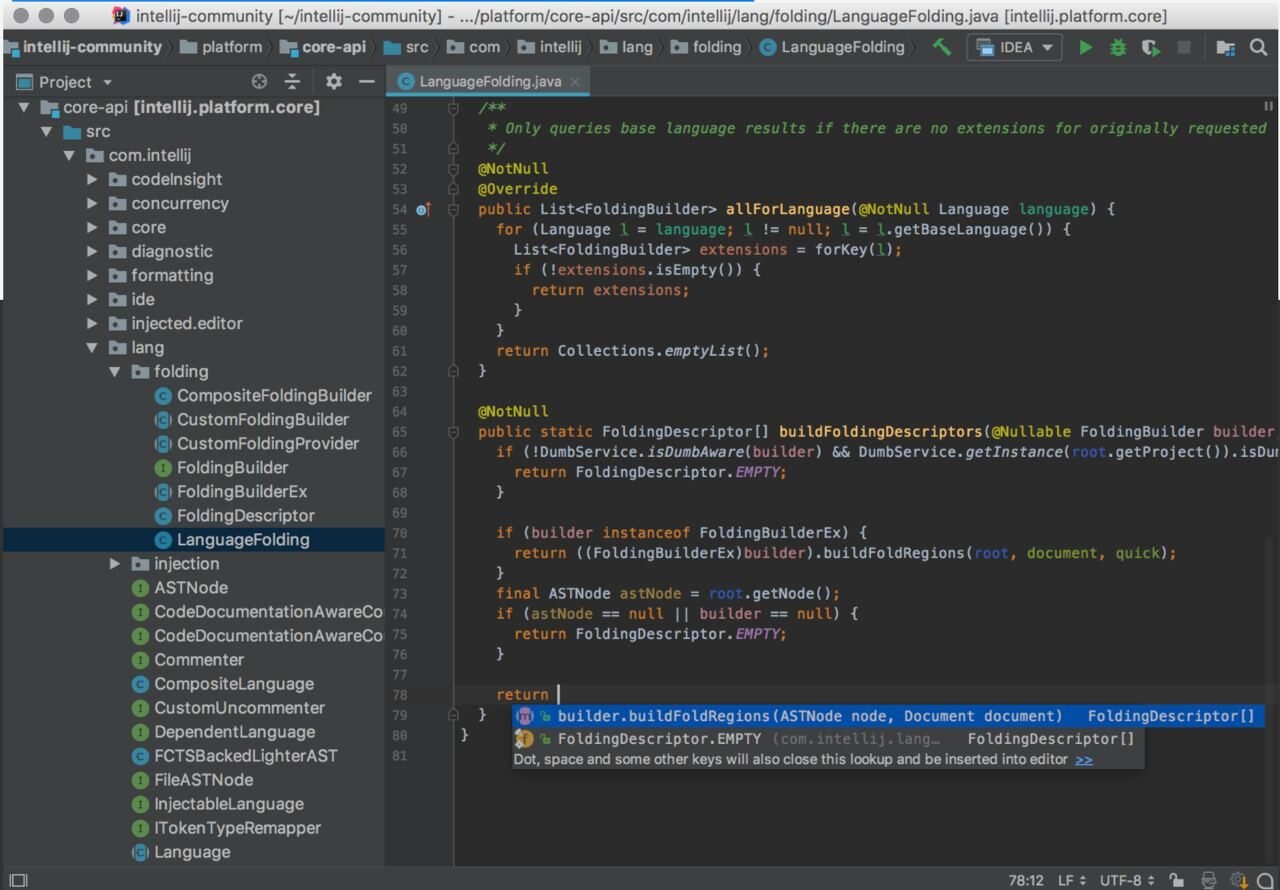The width and height of the screenshot is (1280, 890).
Task: Toggle tool window bars in bottom-left corner
Action: [x=18, y=880]
